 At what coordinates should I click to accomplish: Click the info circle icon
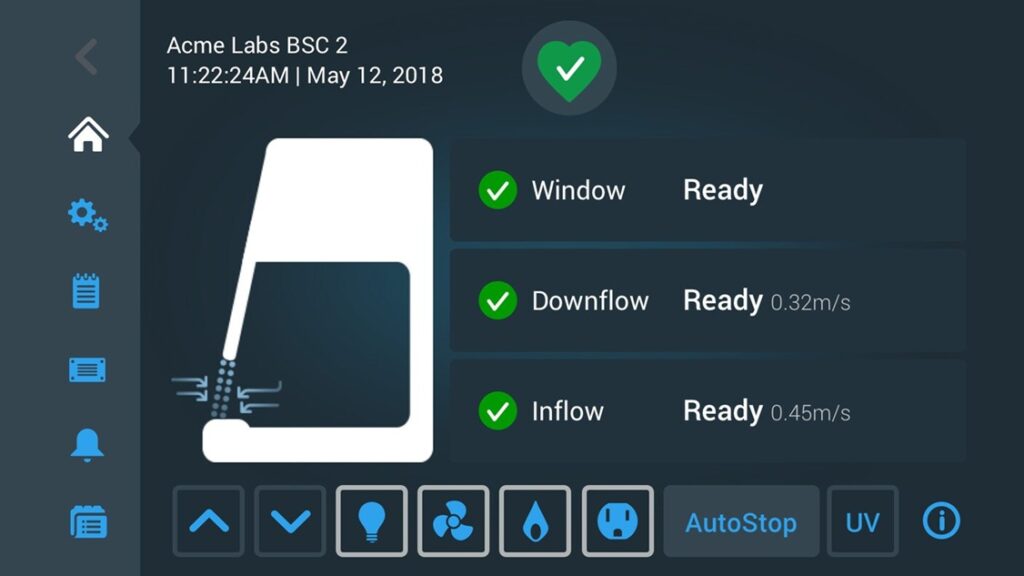click(x=941, y=520)
